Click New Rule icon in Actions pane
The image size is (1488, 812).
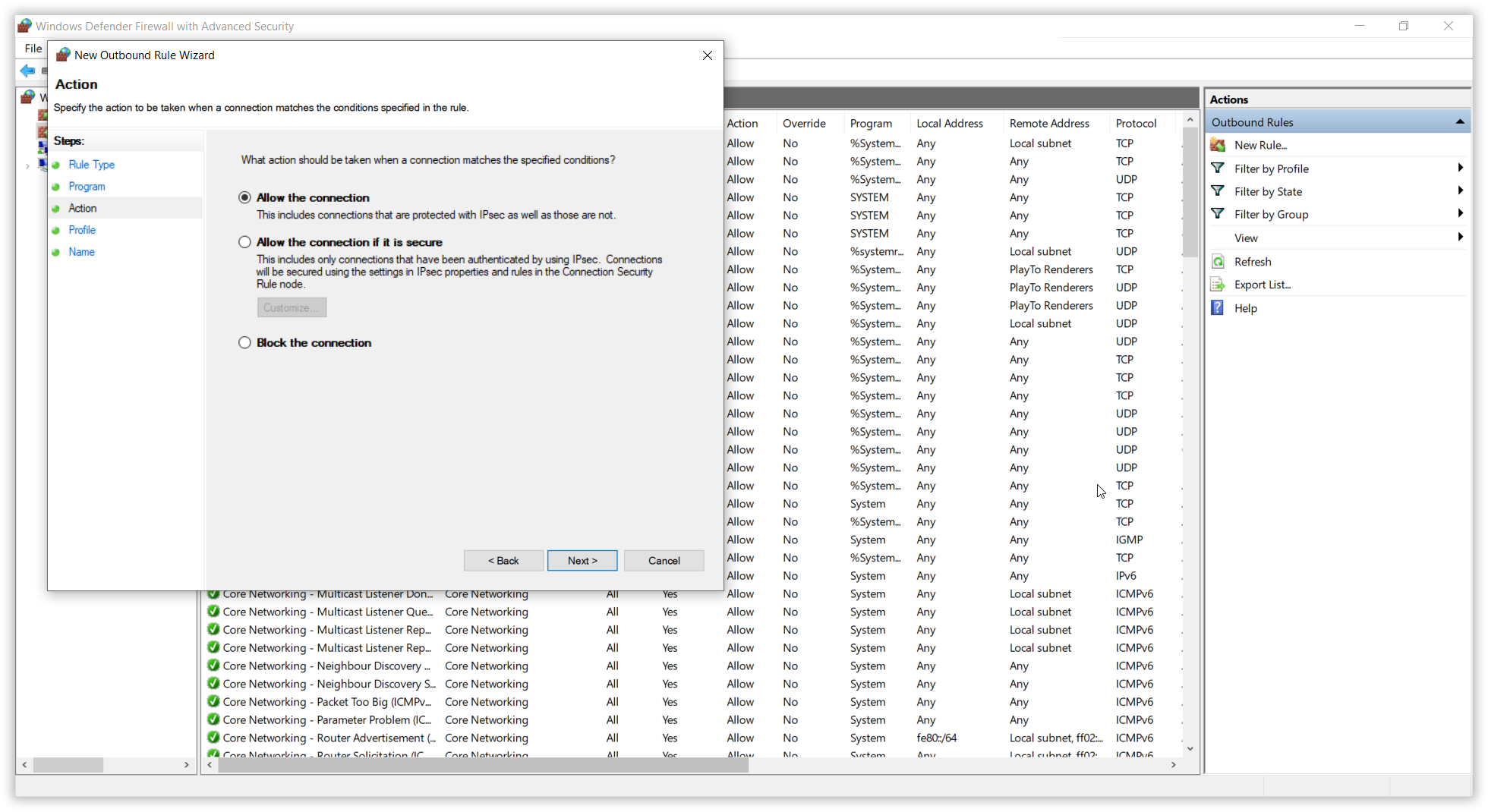click(x=1218, y=145)
